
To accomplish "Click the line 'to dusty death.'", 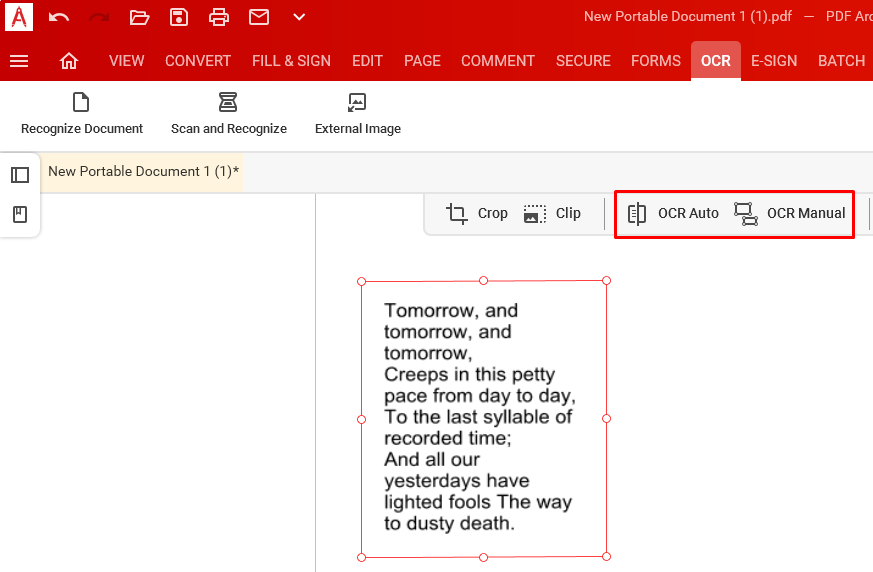I will [x=449, y=524].
